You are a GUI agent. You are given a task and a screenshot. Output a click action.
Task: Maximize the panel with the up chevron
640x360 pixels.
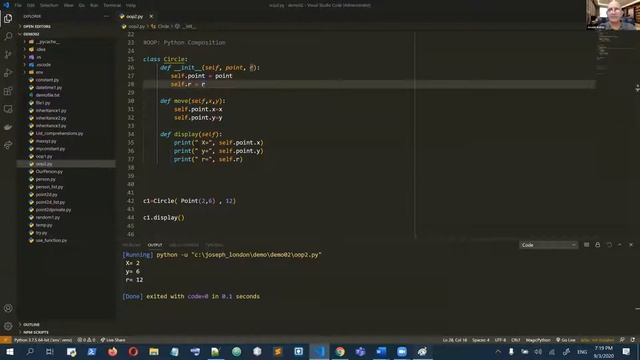[x=620, y=245]
